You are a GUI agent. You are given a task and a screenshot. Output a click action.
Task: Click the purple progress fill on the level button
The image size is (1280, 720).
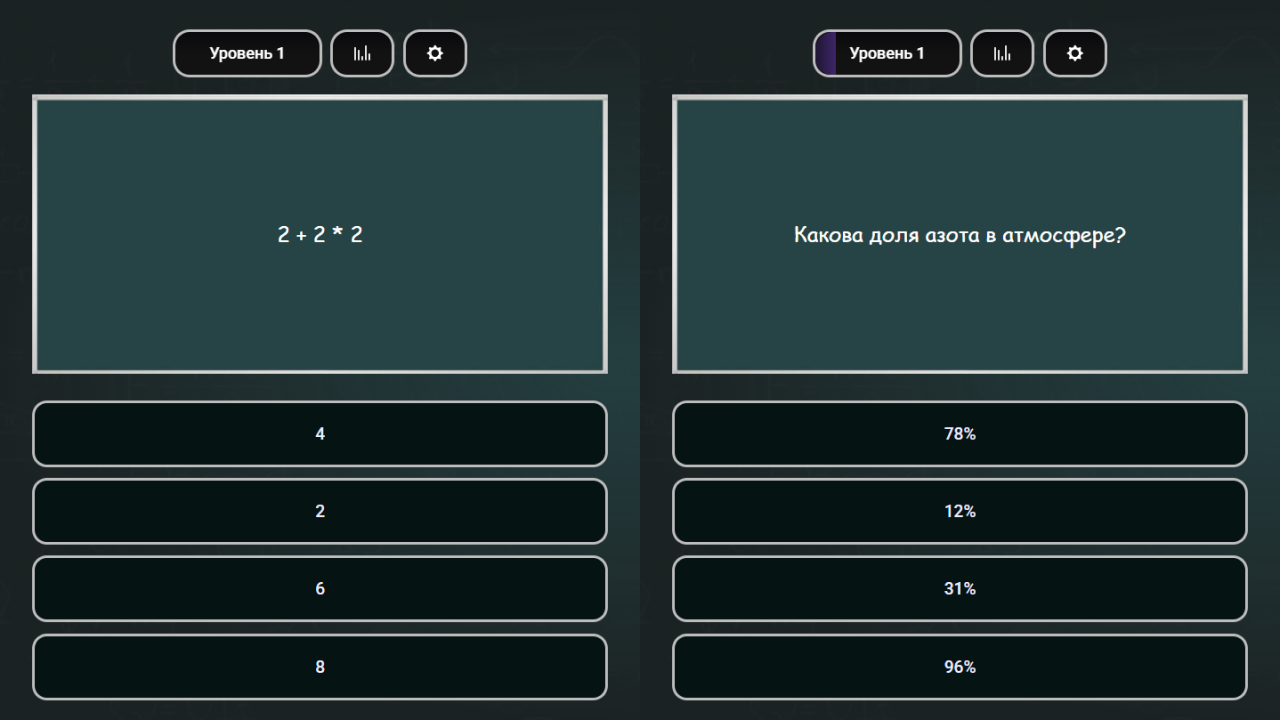826,53
